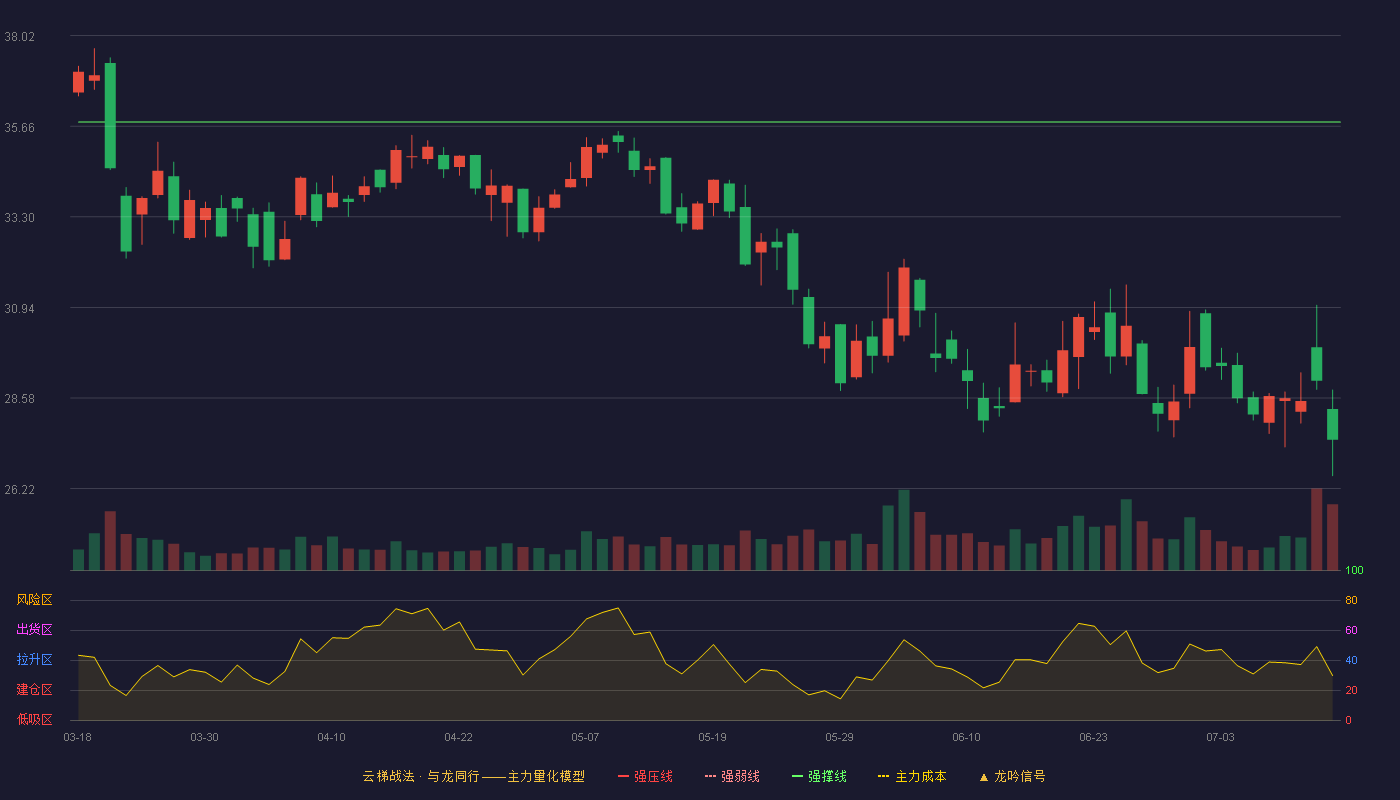Click the 06-23 date label
The width and height of the screenshot is (1400, 800).
click(1093, 737)
